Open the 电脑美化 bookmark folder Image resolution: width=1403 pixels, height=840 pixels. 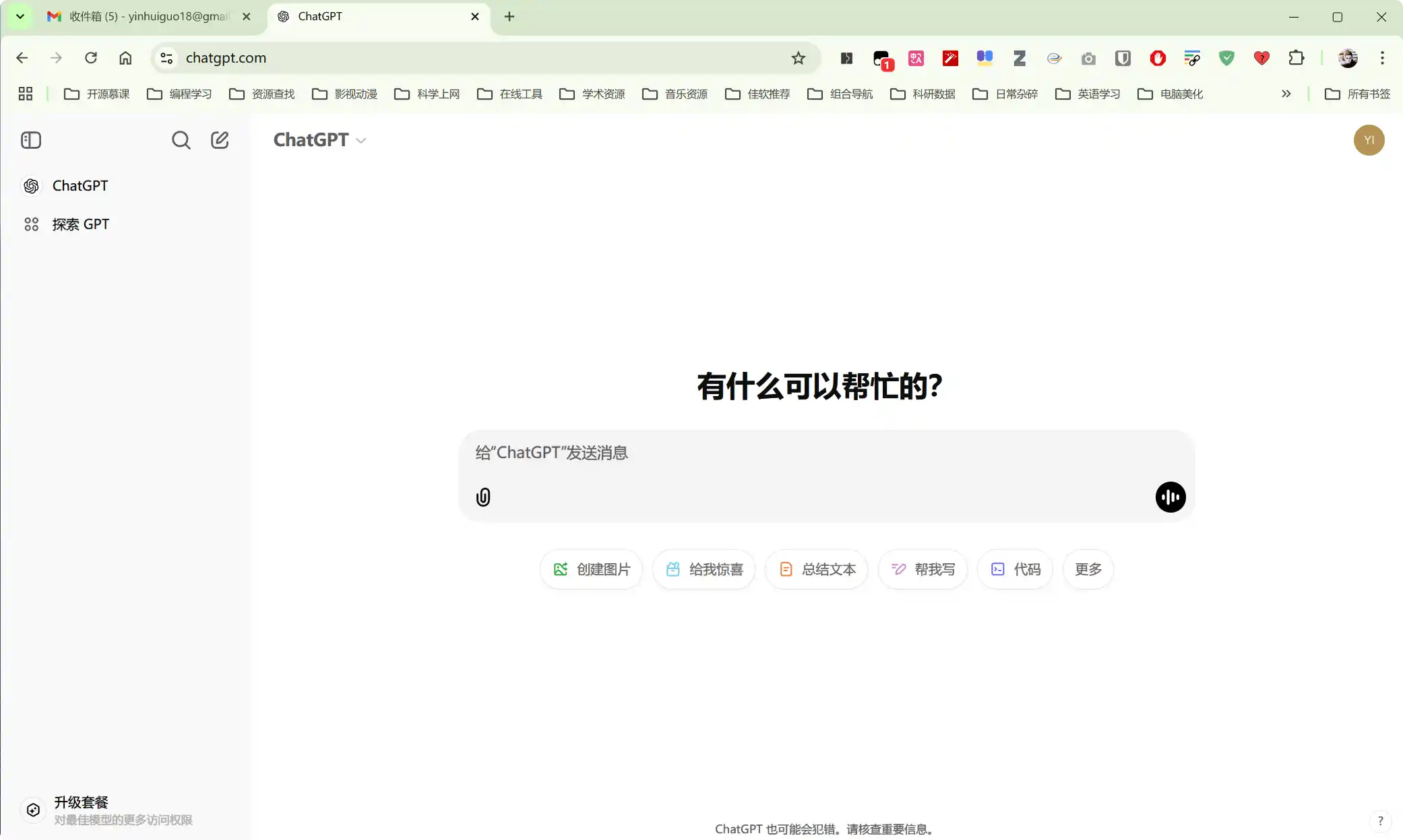coord(1171,94)
